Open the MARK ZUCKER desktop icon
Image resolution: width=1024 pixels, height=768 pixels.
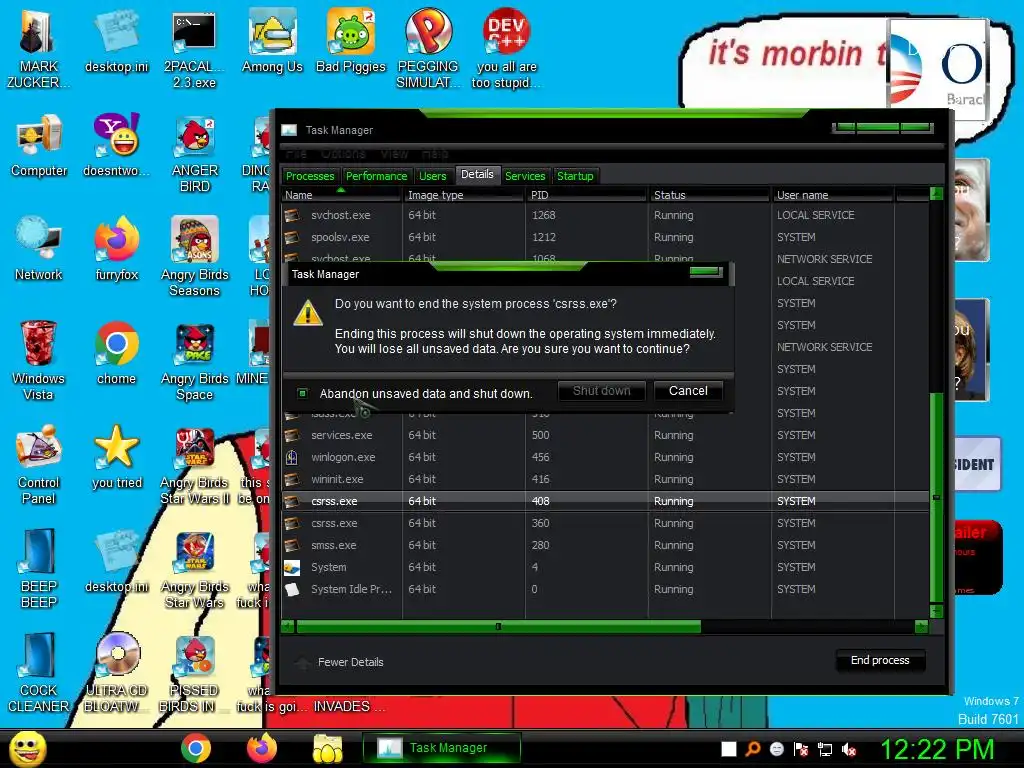[38, 48]
